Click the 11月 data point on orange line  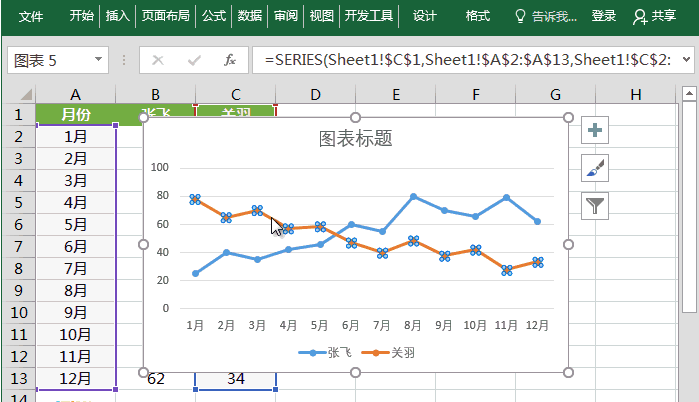point(506,270)
